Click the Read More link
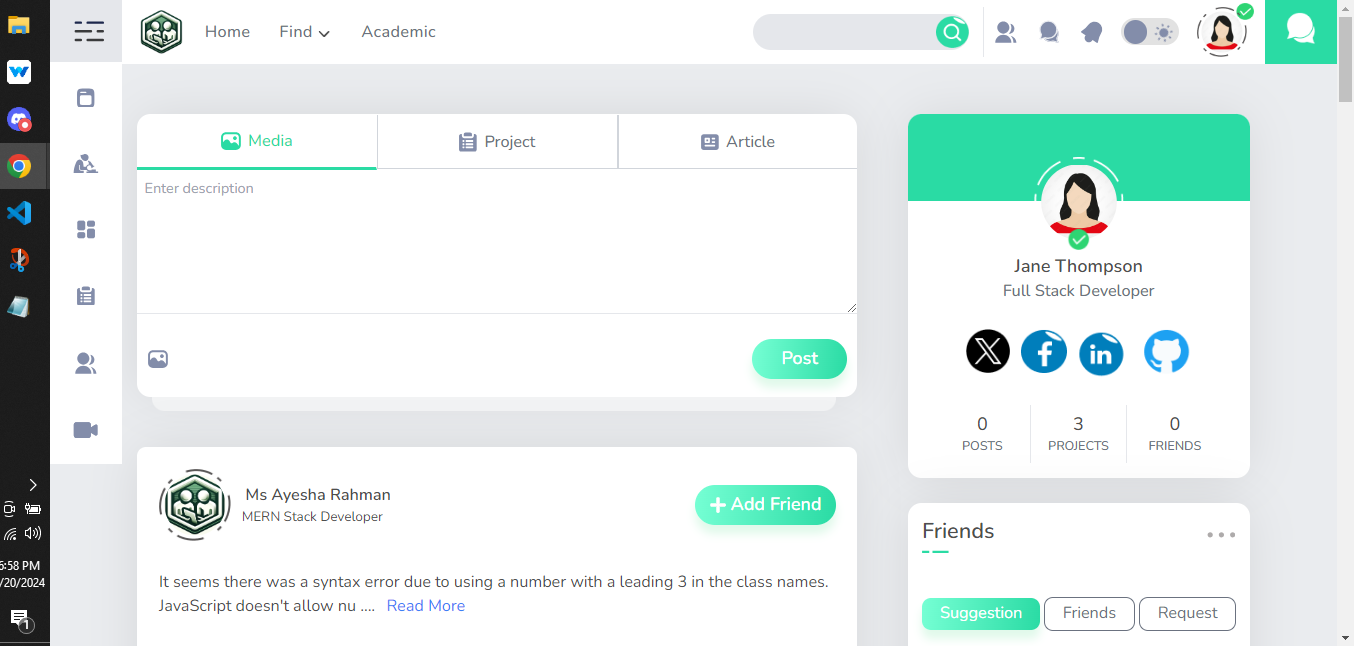The image size is (1354, 646). (426, 606)
